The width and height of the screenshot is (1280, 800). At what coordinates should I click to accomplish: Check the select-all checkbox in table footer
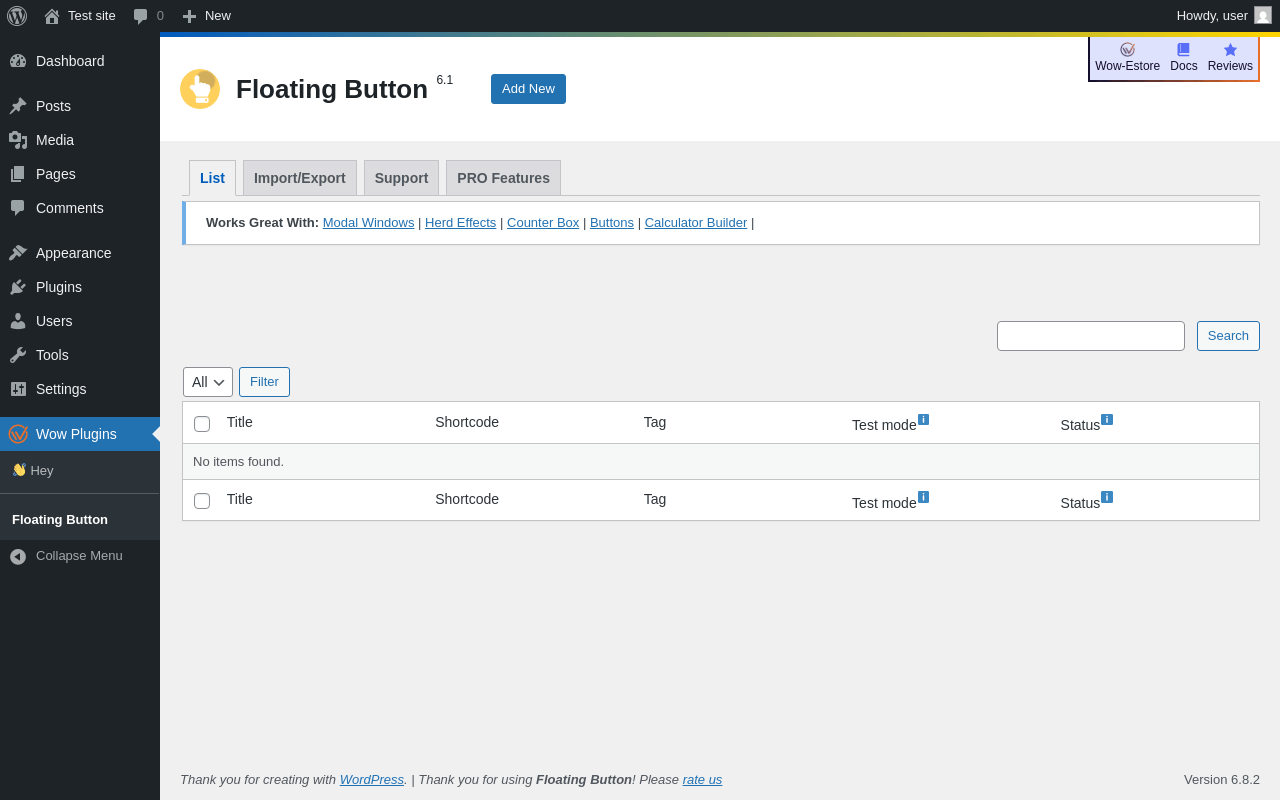click(202, 501)
